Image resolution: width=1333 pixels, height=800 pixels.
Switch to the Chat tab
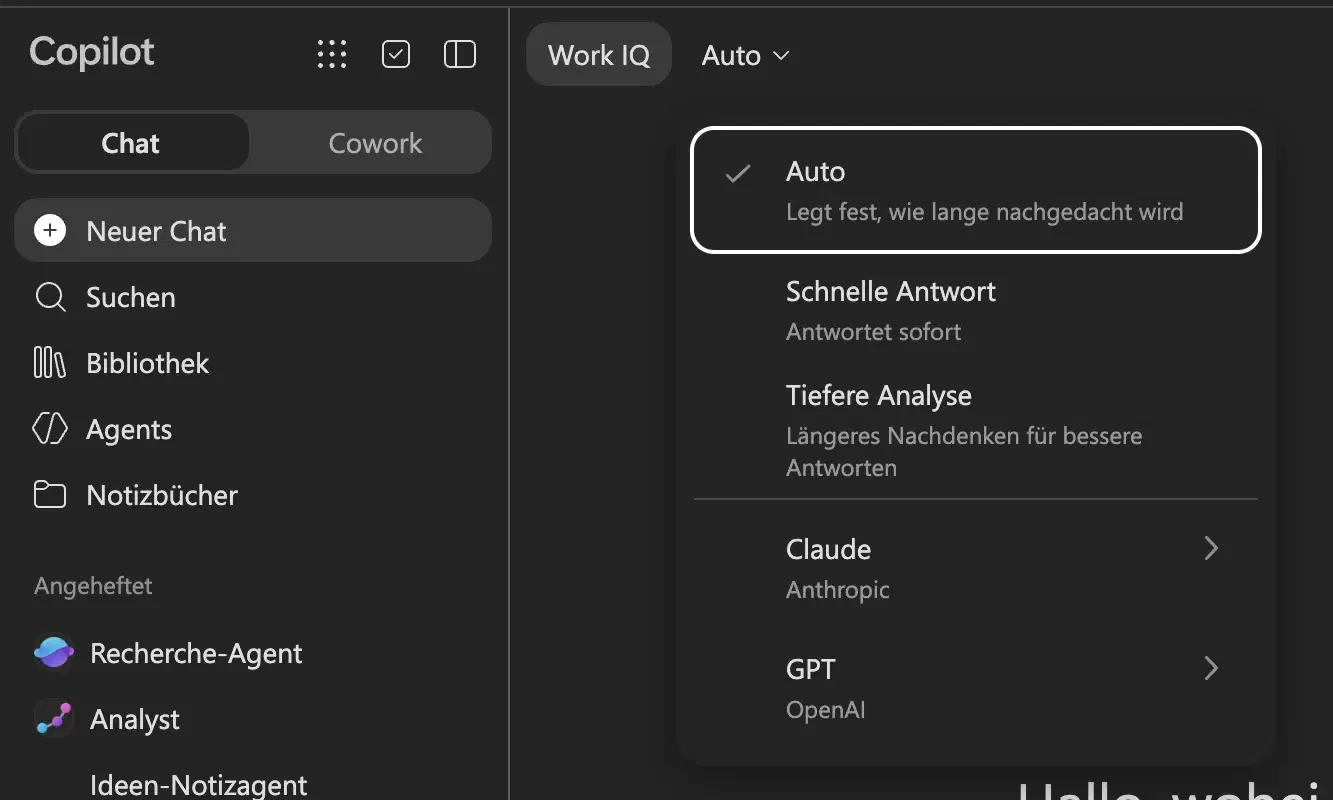[132, 143]
